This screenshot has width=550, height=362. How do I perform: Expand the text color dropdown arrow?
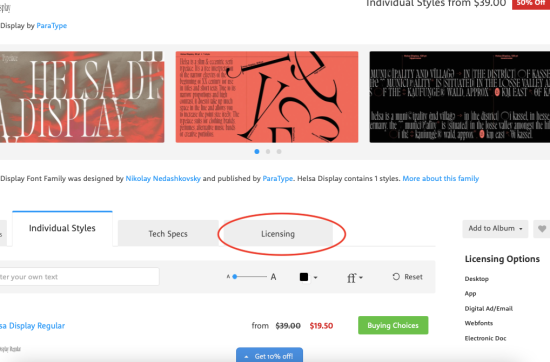pyautogui.click(x=315, y=277)
